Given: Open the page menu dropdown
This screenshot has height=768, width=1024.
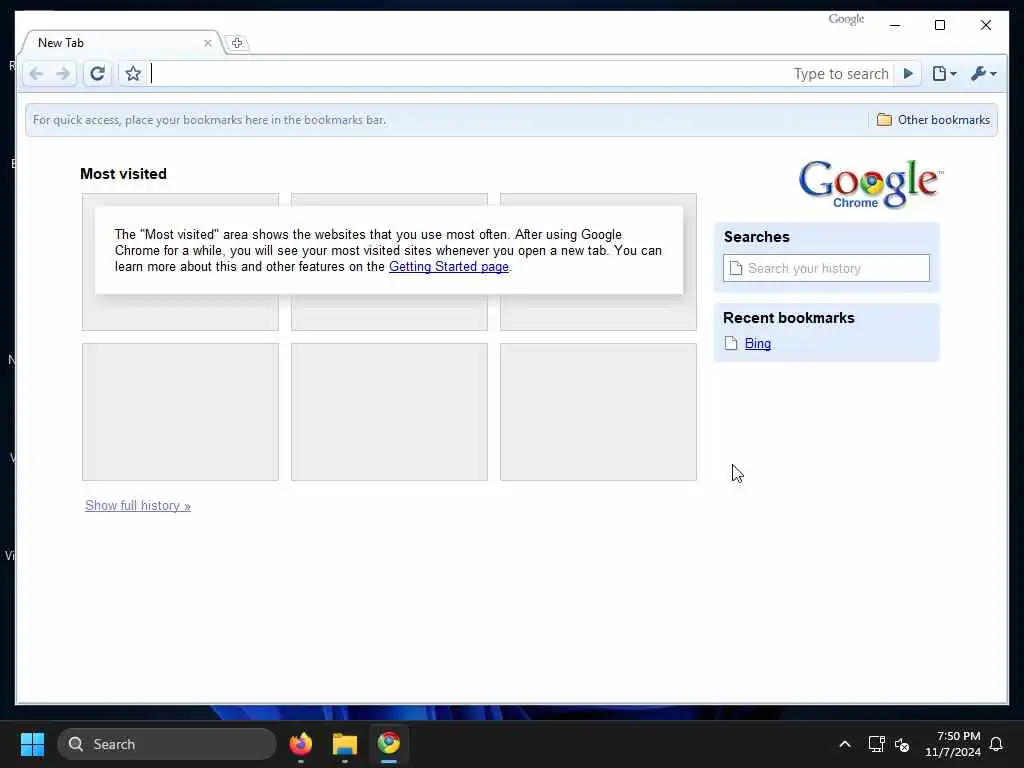Looking at the screenshot, I should click(x=944, y=74).
